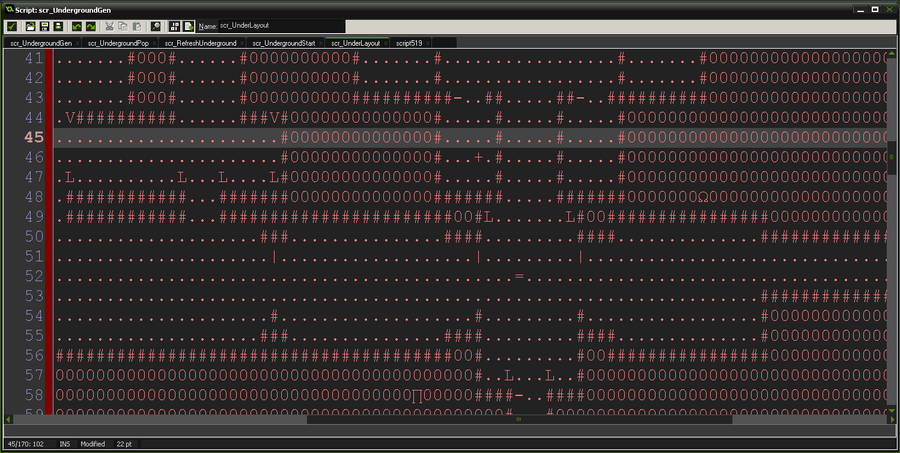The image size is (900, 453).
Task: Click line number 52 in the gutter
Action: (x=34, y=276)
